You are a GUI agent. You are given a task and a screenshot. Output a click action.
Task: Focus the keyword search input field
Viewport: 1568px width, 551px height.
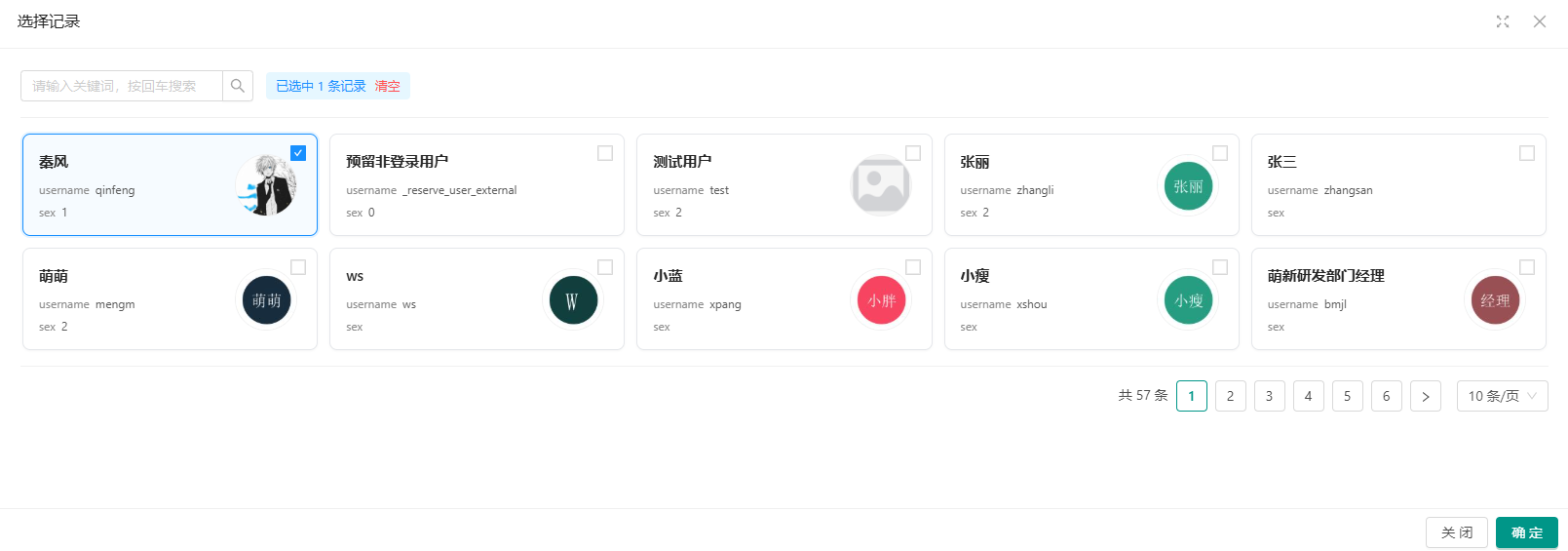coord(122,86)
